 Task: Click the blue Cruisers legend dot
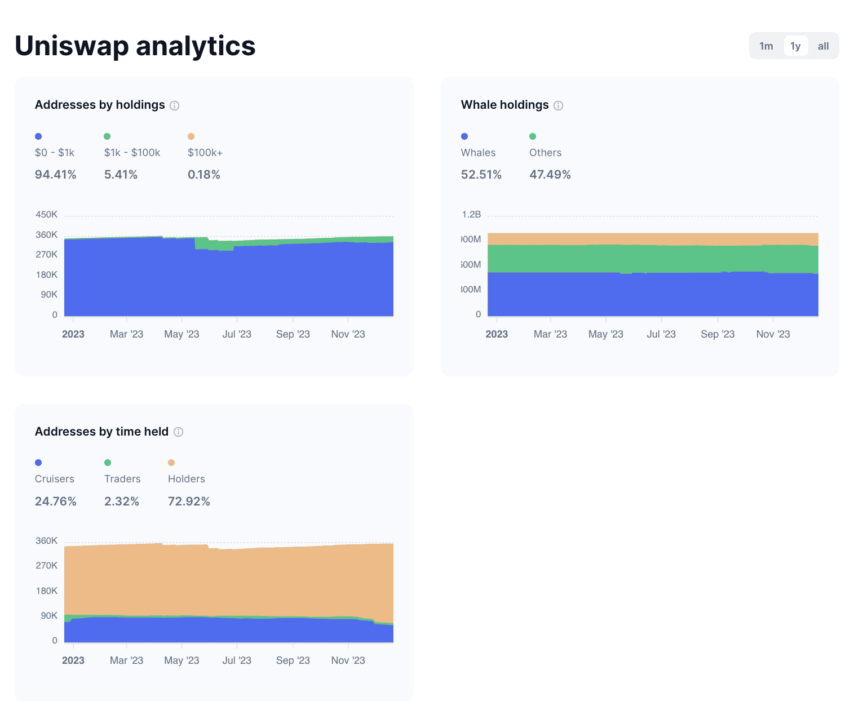click(x=38, y=462)
